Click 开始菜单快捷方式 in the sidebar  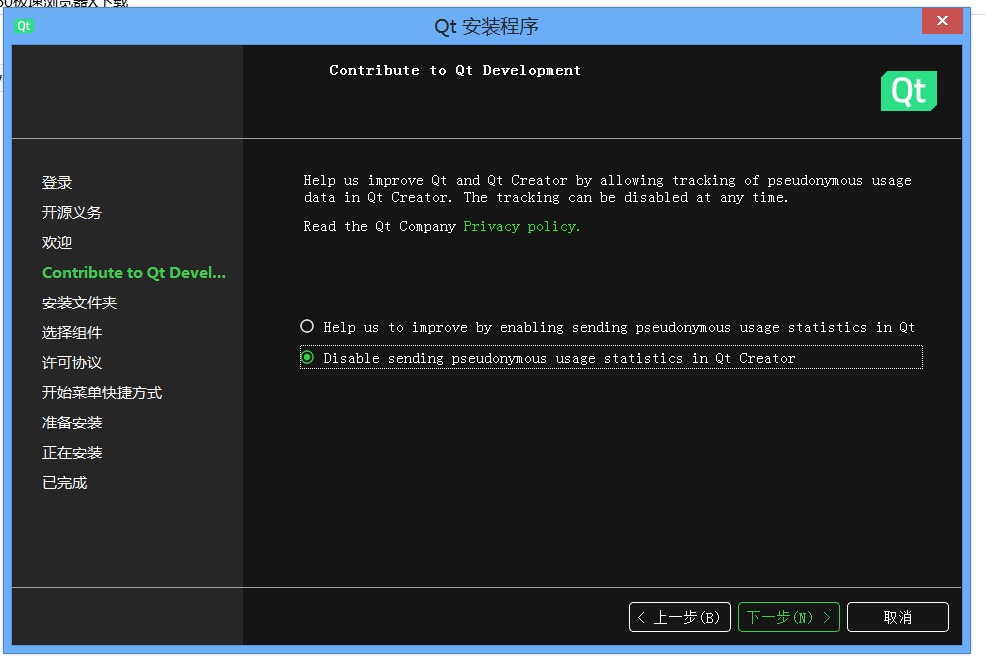[x=100, y=392]
